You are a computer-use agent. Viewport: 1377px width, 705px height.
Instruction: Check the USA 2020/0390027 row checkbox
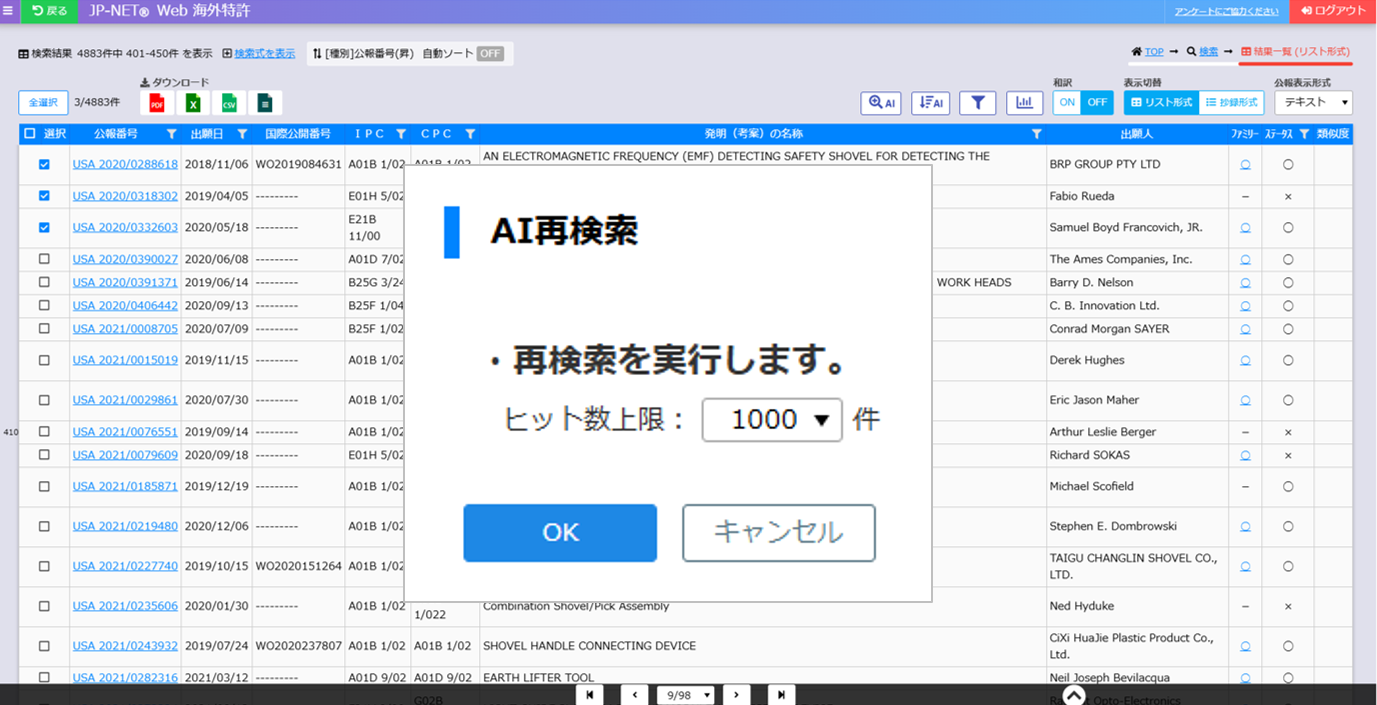(44, 259)
